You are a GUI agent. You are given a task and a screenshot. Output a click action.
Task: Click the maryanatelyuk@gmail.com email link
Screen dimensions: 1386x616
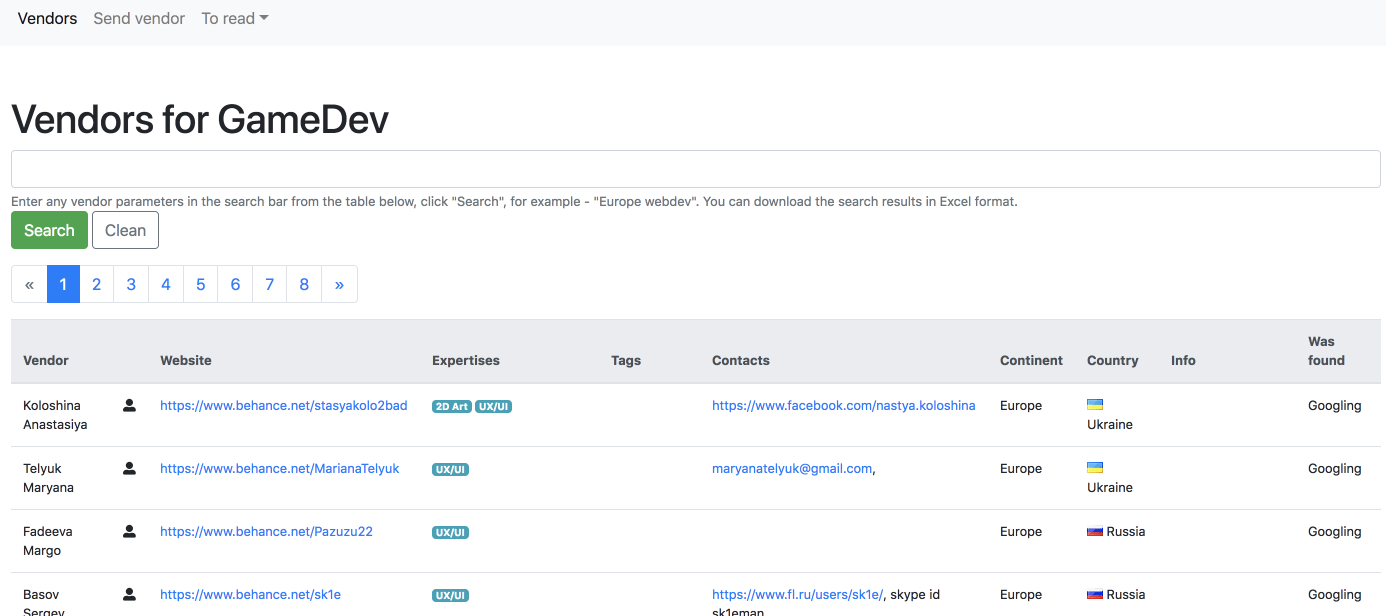[791, 468]
